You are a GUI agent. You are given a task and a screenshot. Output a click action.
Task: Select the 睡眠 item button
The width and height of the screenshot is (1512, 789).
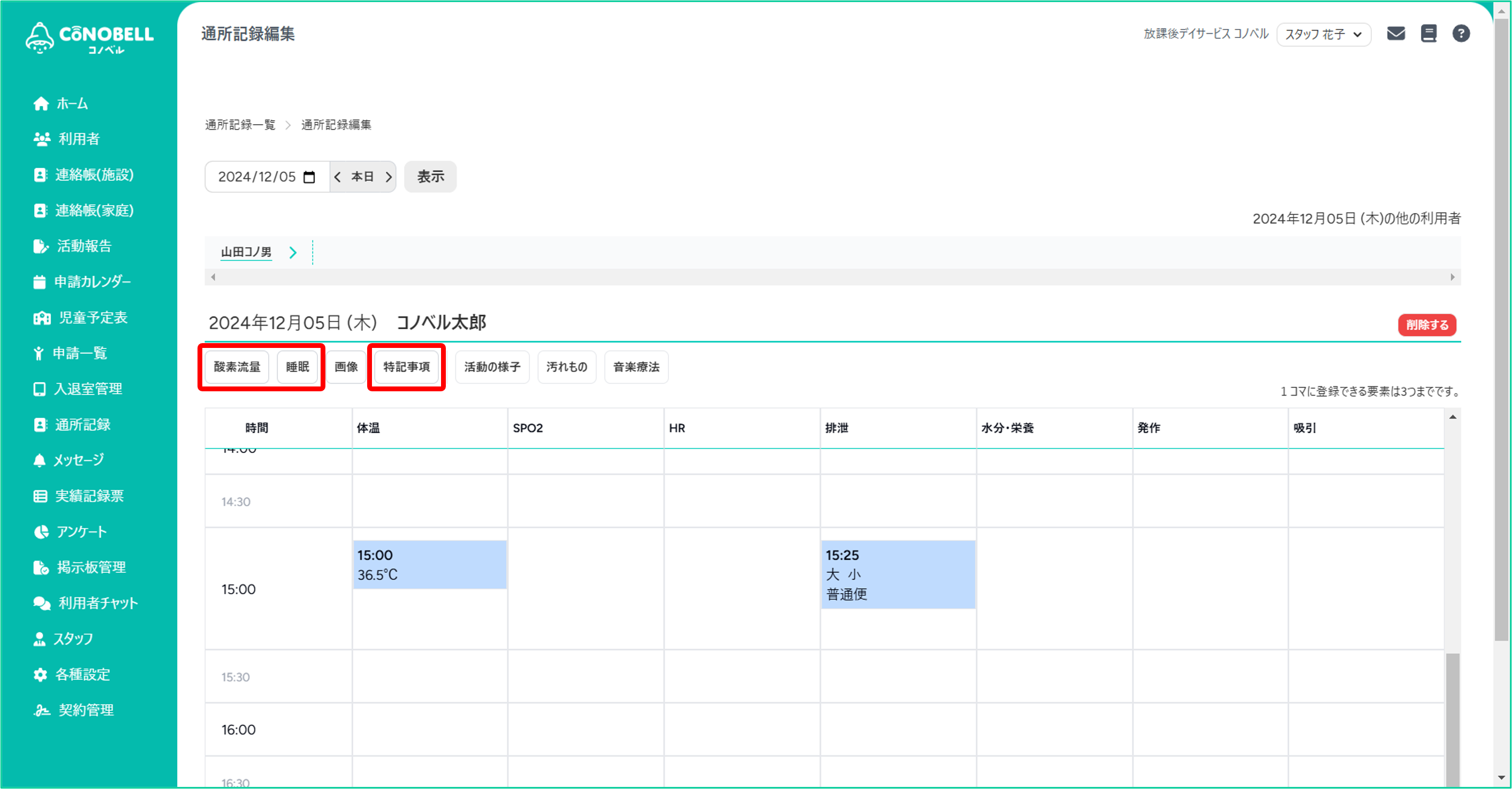click(x=298, y=367)
